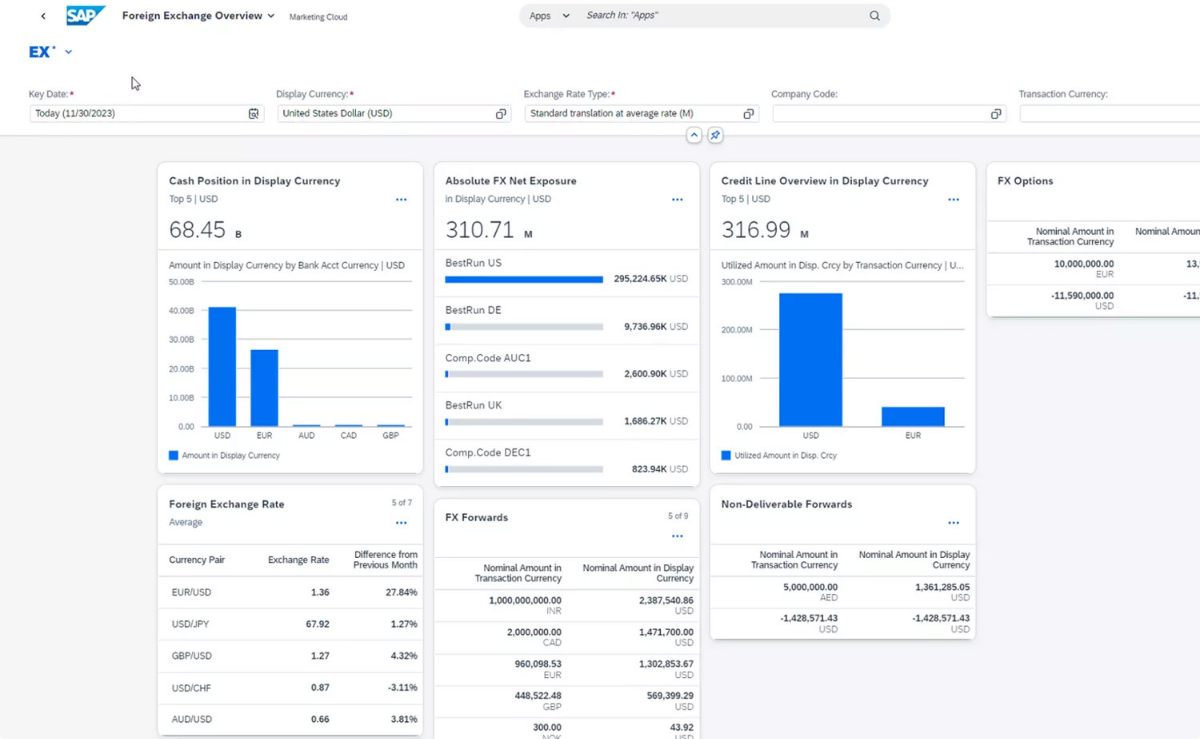Click the back navigation arrow
Image resolution: width=1200 pixels, height=739 pixels.
[43, 16]
